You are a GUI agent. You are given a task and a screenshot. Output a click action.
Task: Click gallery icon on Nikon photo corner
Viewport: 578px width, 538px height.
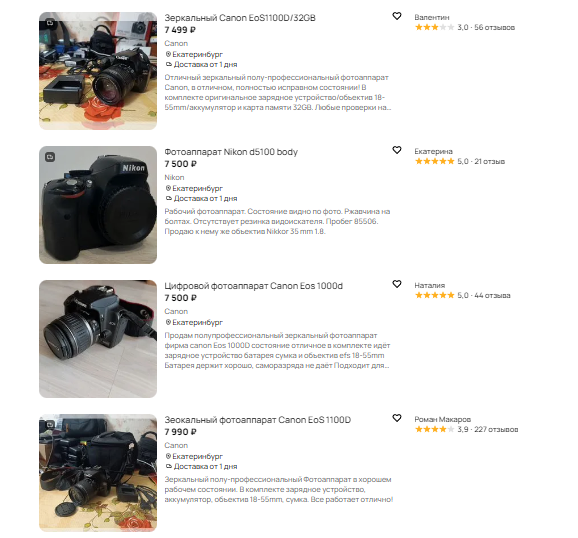tap(50, 157)
